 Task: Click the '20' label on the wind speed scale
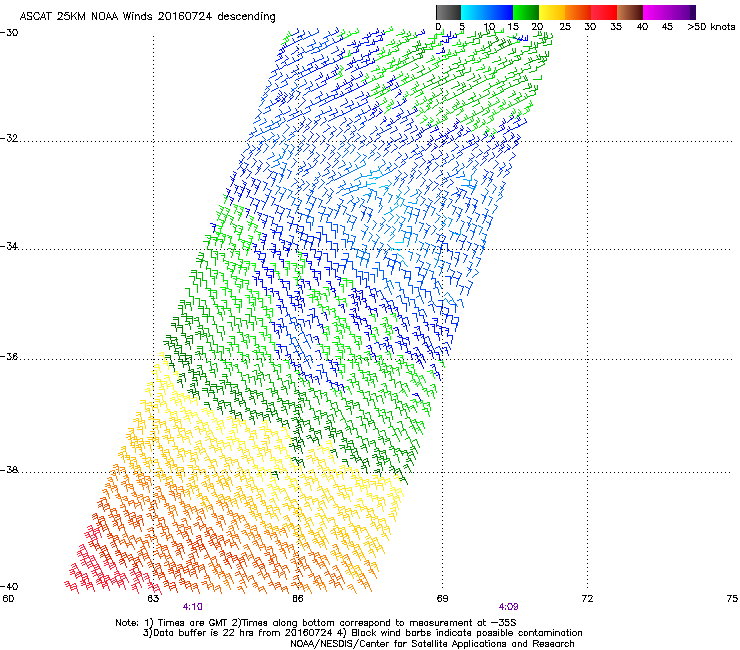538,27
